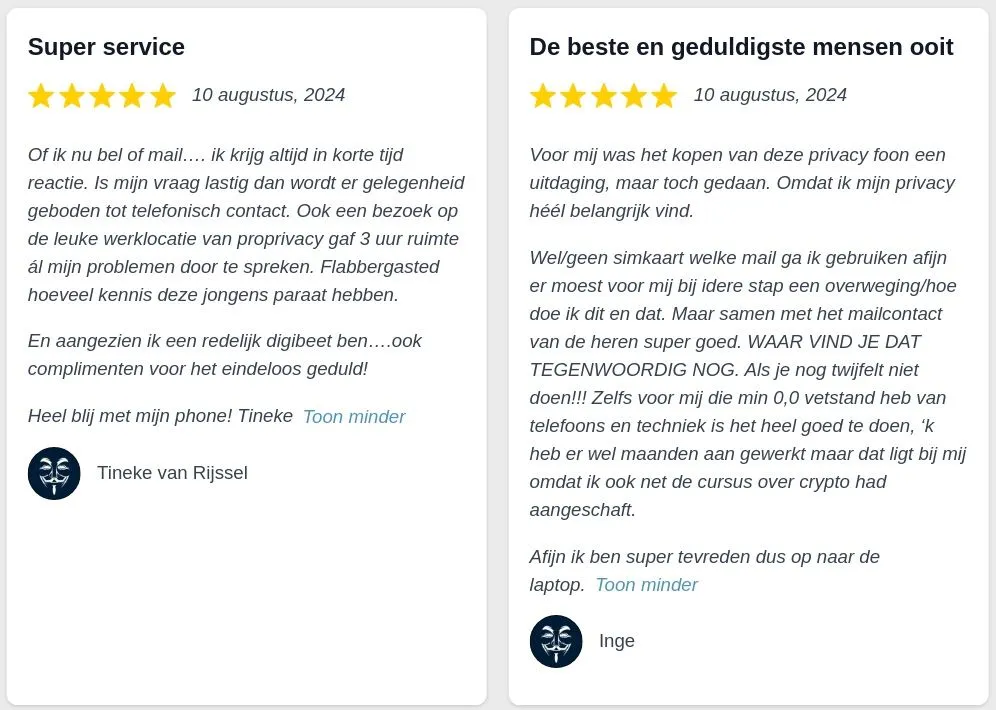Image resolution: width=996 pixels, height=710 pixels.
Task: Click the date on Inge's review
Action: coord(771,95)
